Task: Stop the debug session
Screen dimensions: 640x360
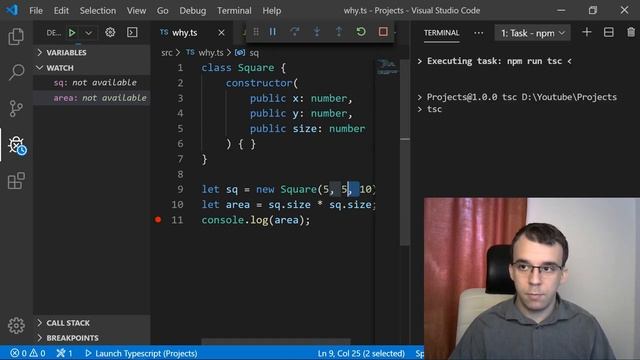Action: click(383, 31)
